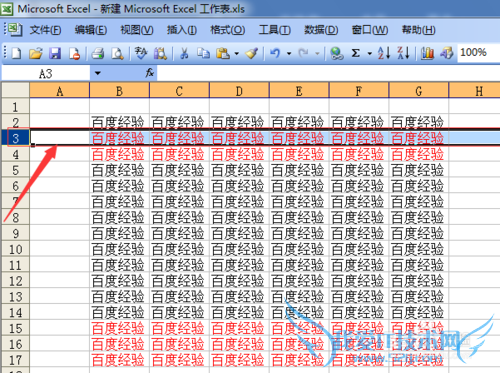Select column A header
The height and width of the screenshot is (373, 500).
point(60,90)
